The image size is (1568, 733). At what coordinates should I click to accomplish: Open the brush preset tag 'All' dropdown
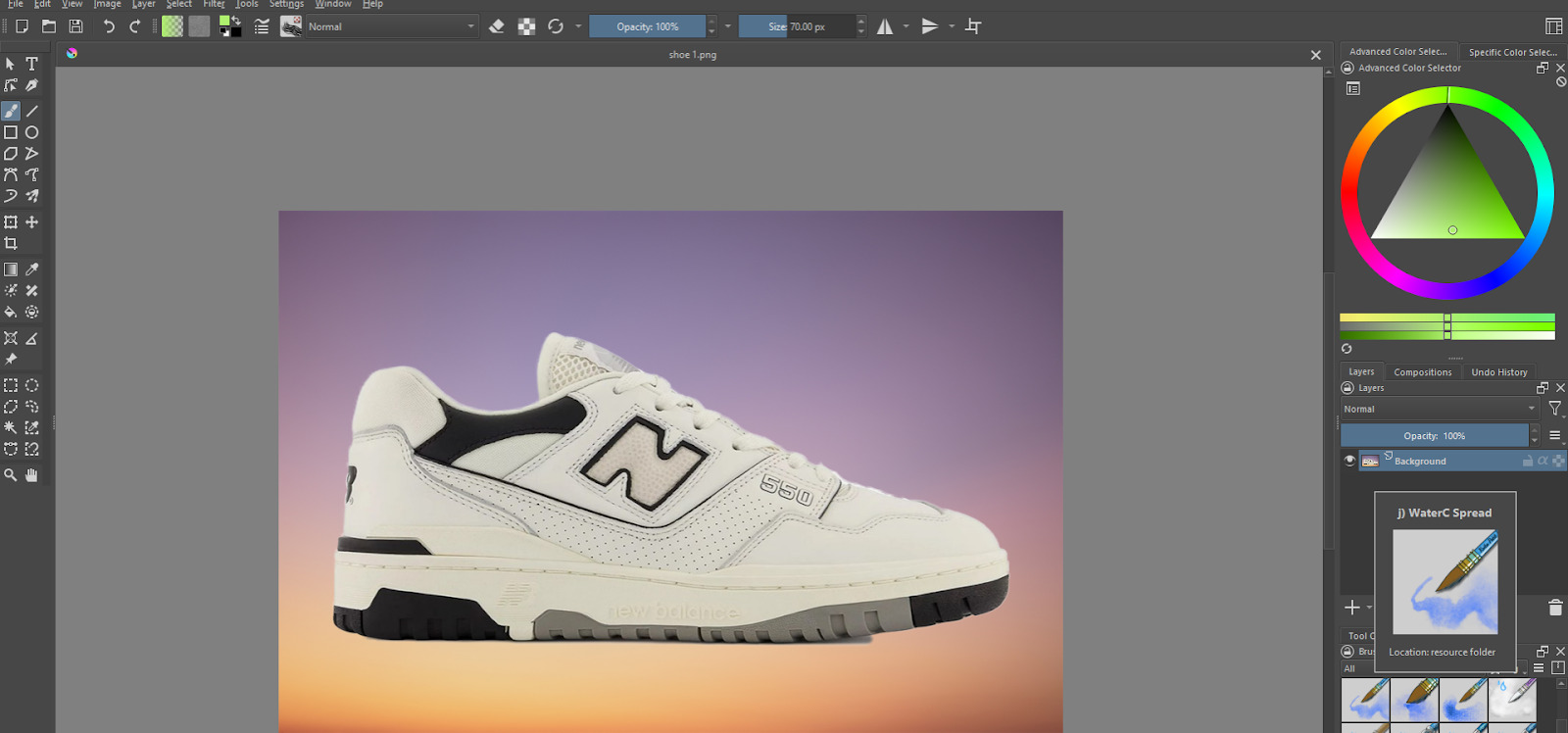(x=1358, y=668)
